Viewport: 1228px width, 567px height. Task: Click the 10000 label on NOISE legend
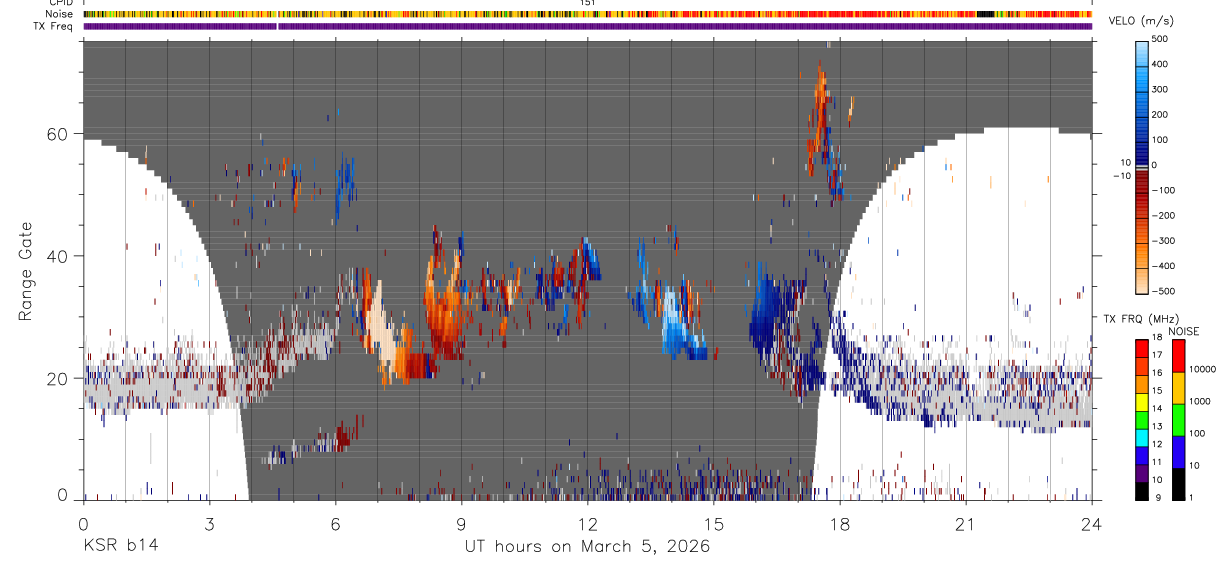pyautogui.click(x=1203, y=369)
